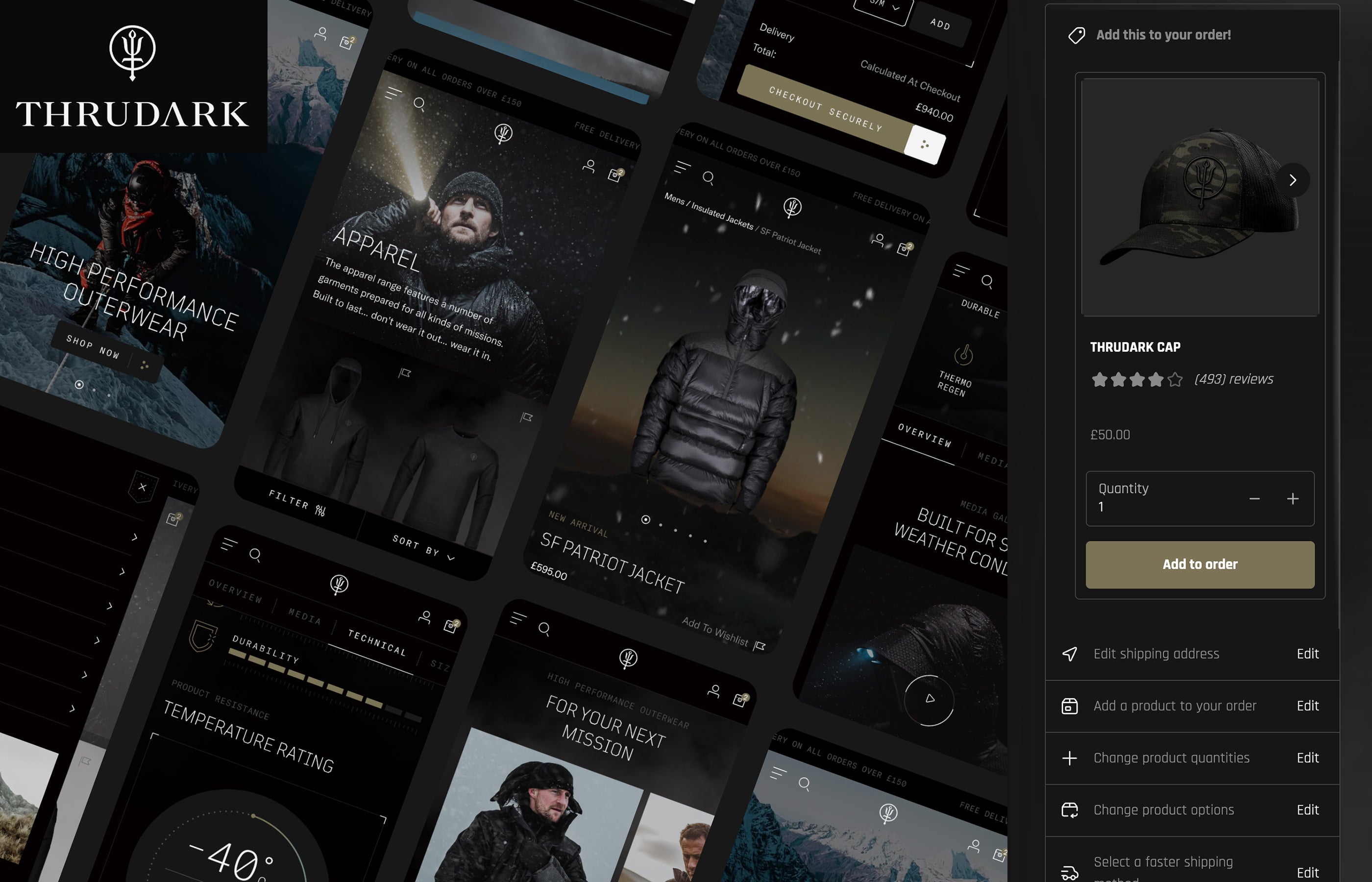Click the Change product options swap icon

tap(1070, 810)
